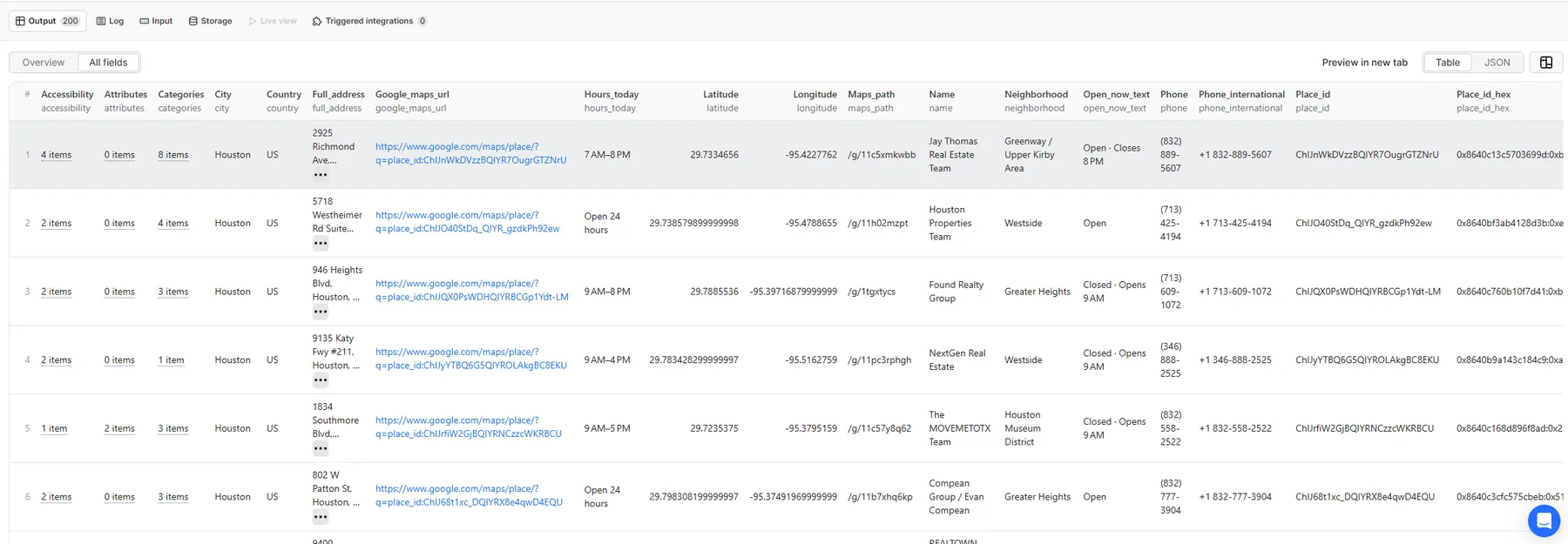Open the Input tab
This screenshot has width=1568, height=544.
[x=156, y=21]
